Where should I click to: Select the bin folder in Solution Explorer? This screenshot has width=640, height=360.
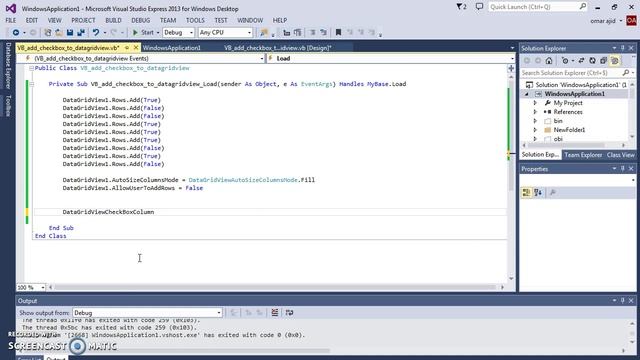(x=558, y=121)
